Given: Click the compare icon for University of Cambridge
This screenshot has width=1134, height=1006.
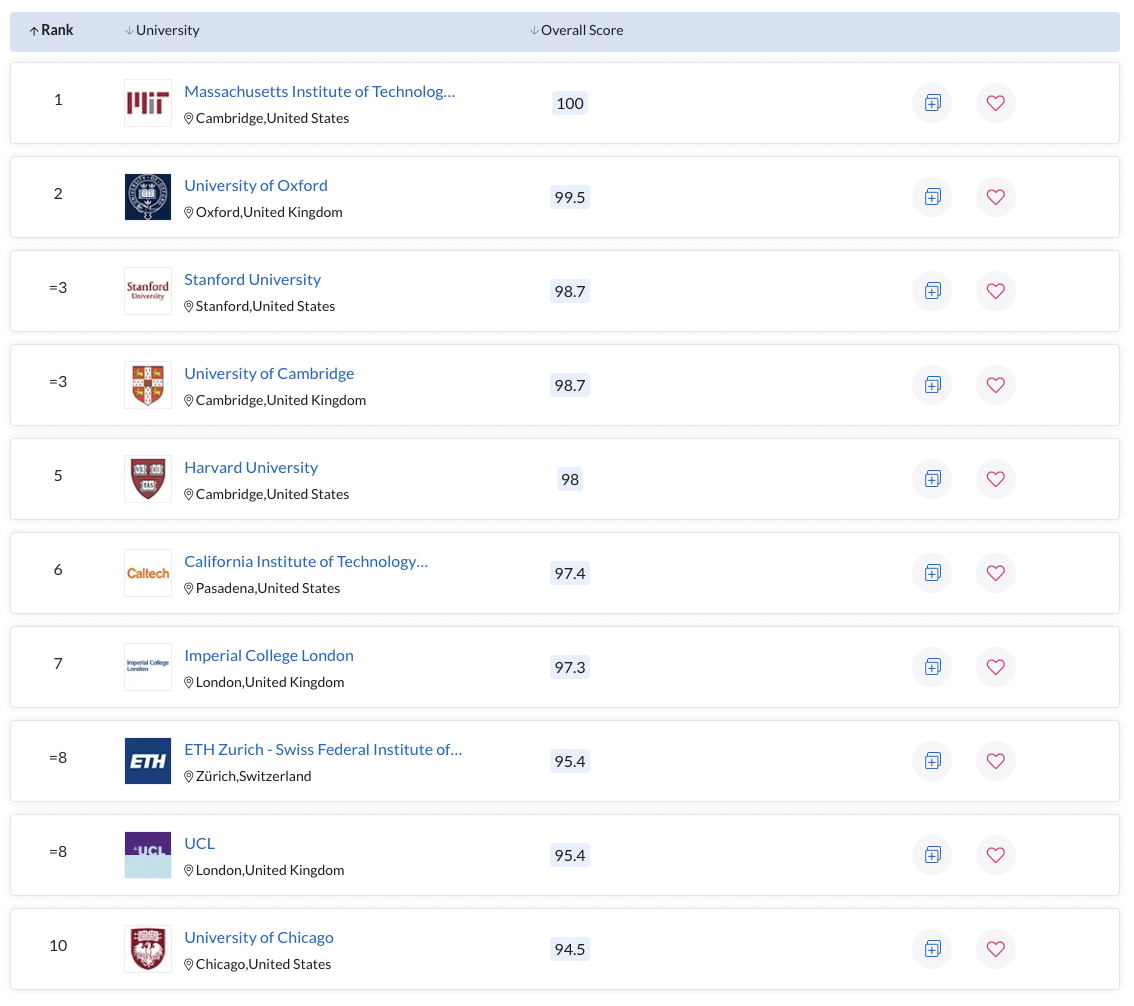Looking at the screenshot, I should (931, 385).
